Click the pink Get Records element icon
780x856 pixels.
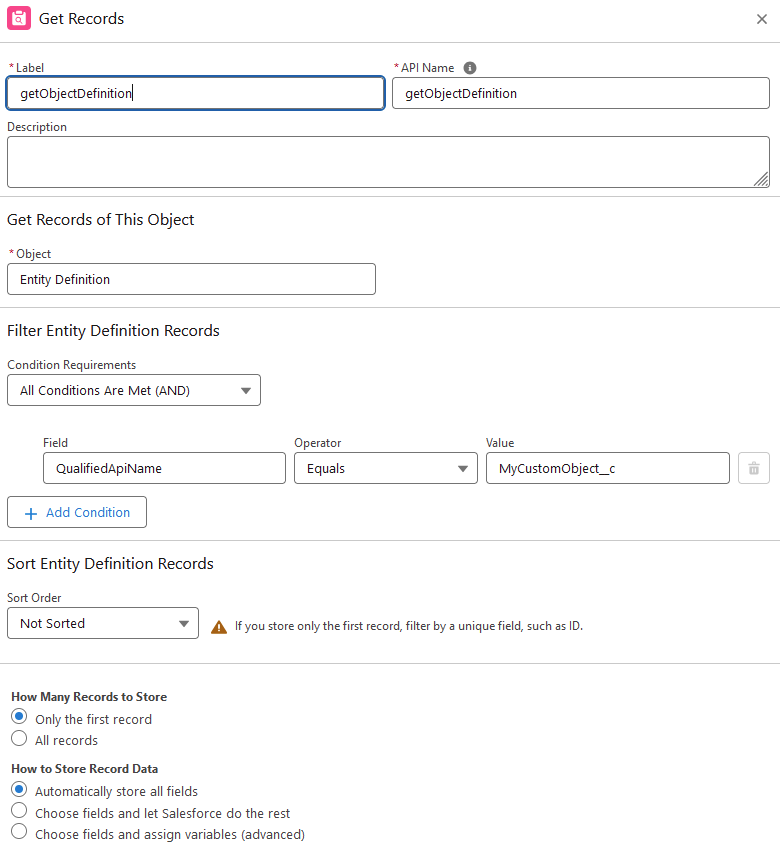[19, 19]
